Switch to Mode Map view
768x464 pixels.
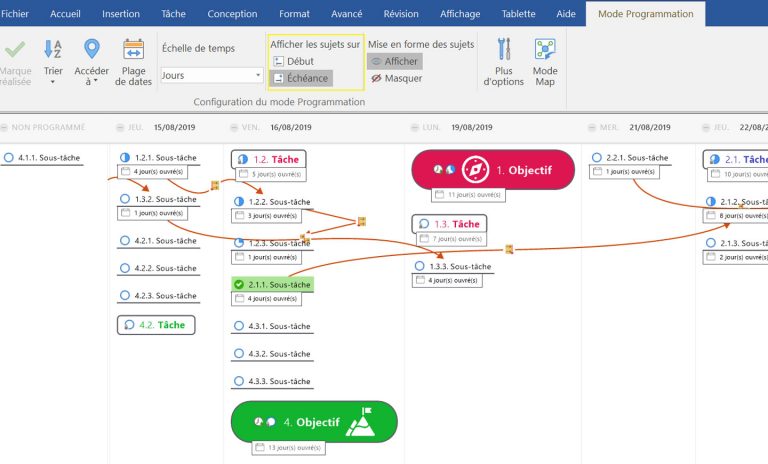pos(544,51)
